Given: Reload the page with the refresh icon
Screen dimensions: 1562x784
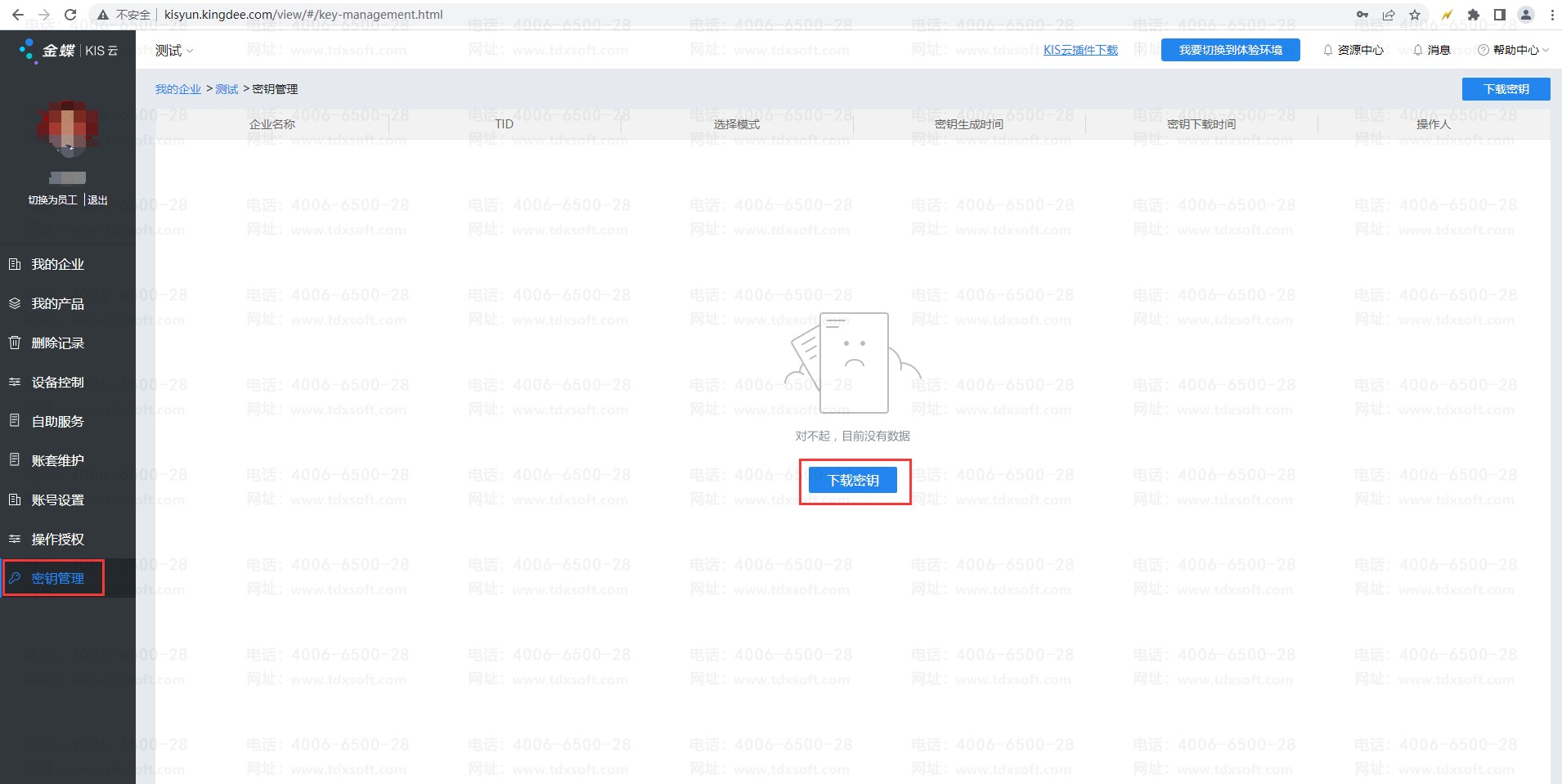Looking at the screenshot, I should click(x=70, y=15).
